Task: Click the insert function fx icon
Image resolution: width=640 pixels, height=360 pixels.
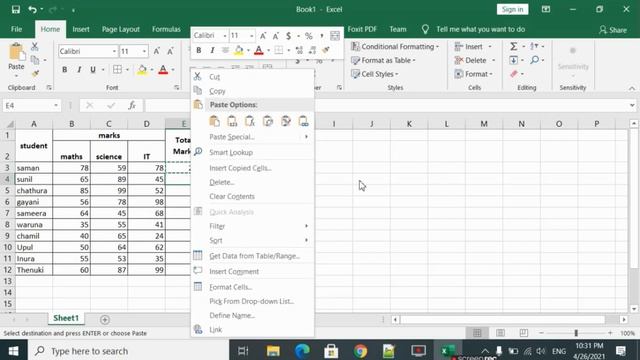Action: (132, 106)
